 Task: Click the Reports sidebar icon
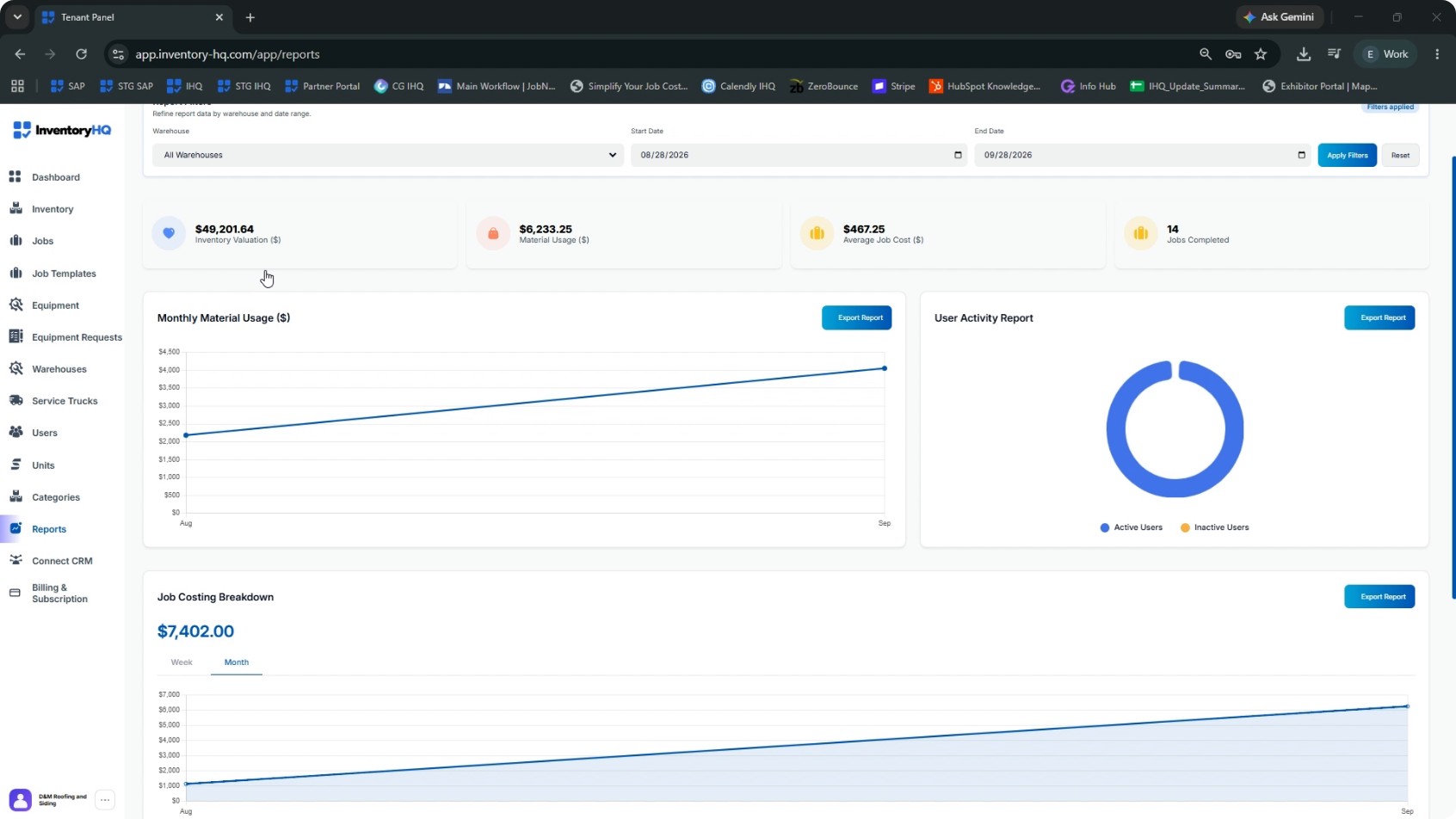[x=15, y=528]
